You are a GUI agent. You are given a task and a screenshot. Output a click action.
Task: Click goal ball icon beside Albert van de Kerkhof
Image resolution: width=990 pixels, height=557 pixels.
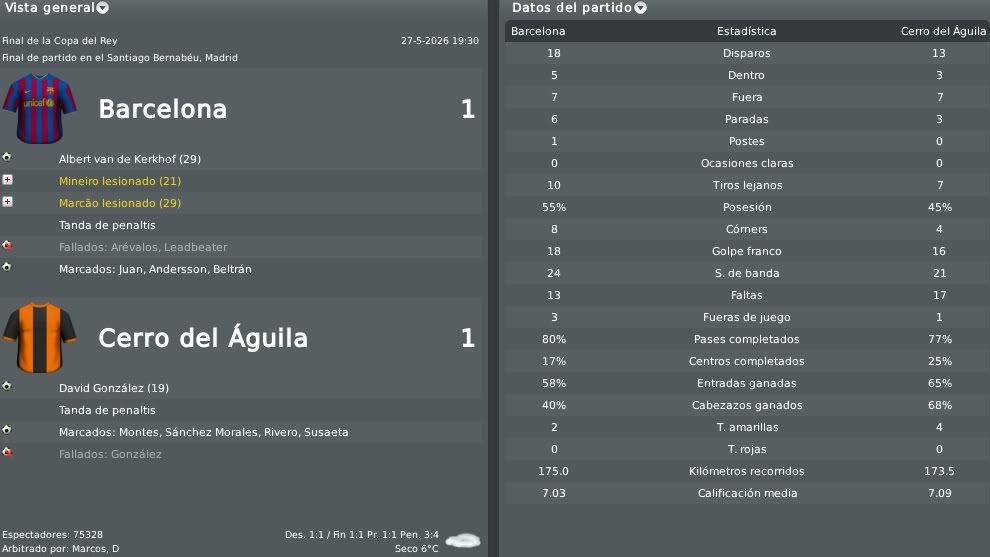pos(7,157)
